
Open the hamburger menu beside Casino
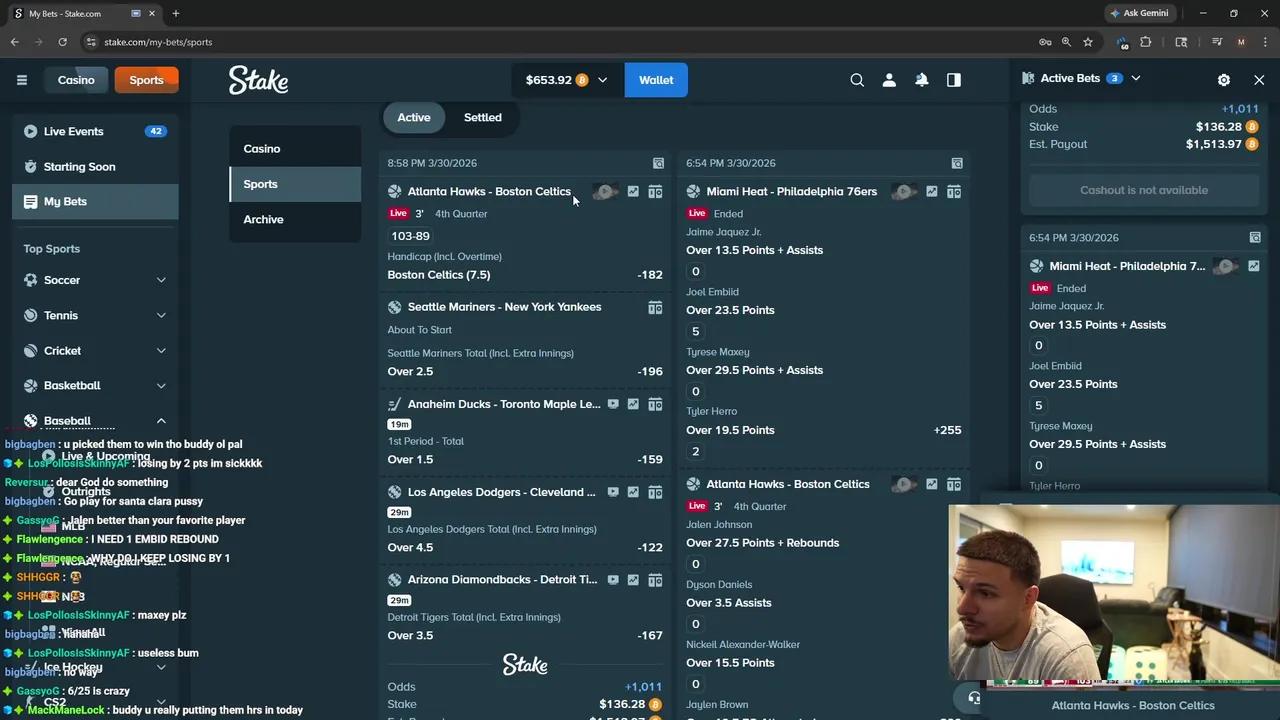(x=21, y=80)
